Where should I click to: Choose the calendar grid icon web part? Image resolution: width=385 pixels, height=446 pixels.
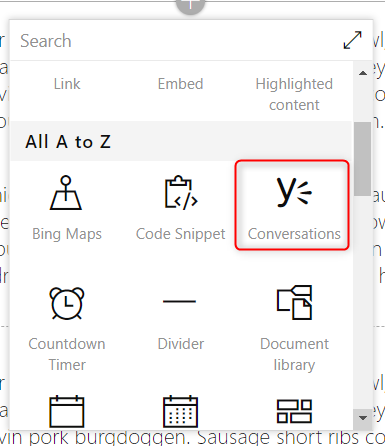tap(180, 411)
